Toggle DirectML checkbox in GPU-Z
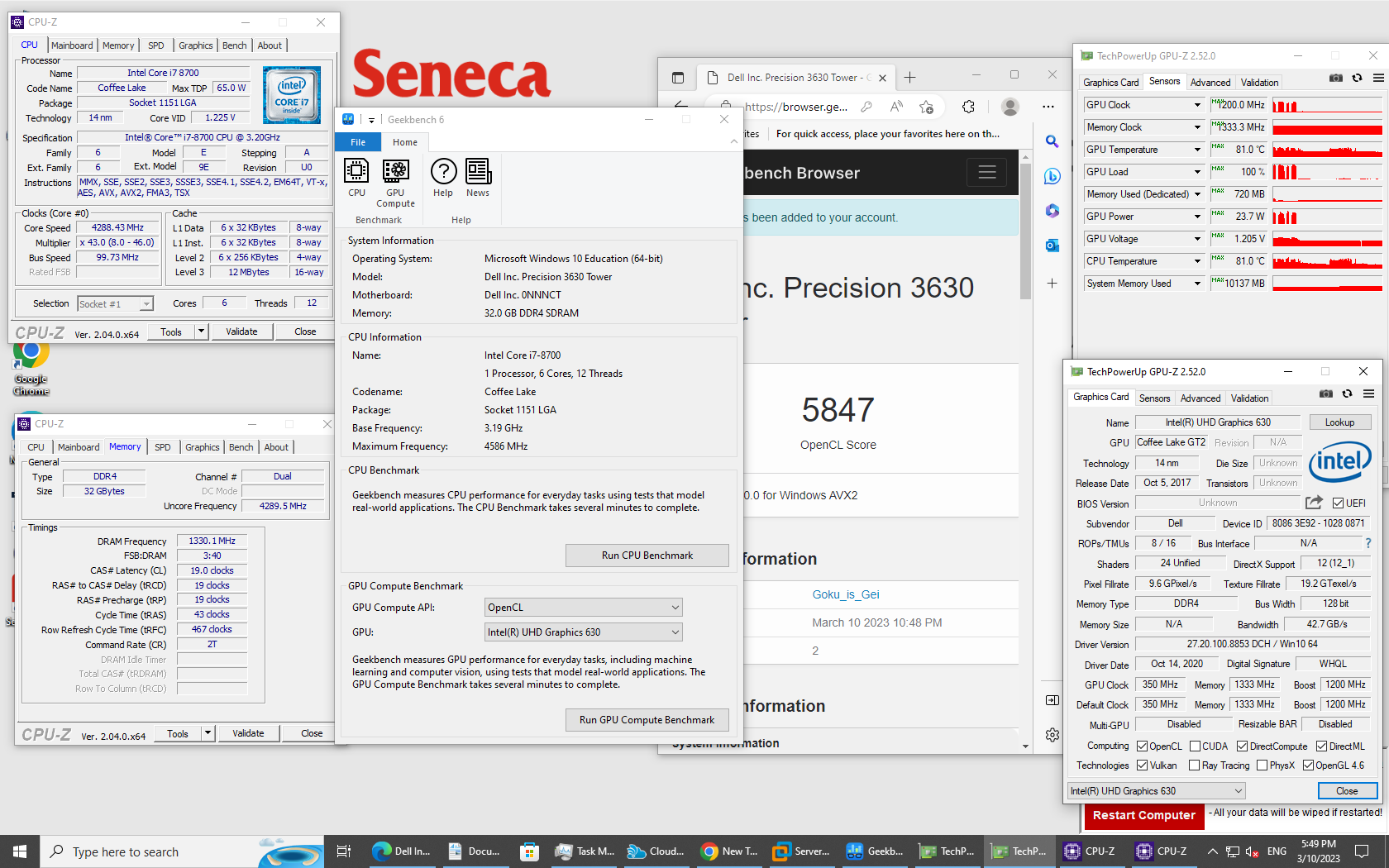This screenshot has height=868, width=1389. tap(1321, 746)
